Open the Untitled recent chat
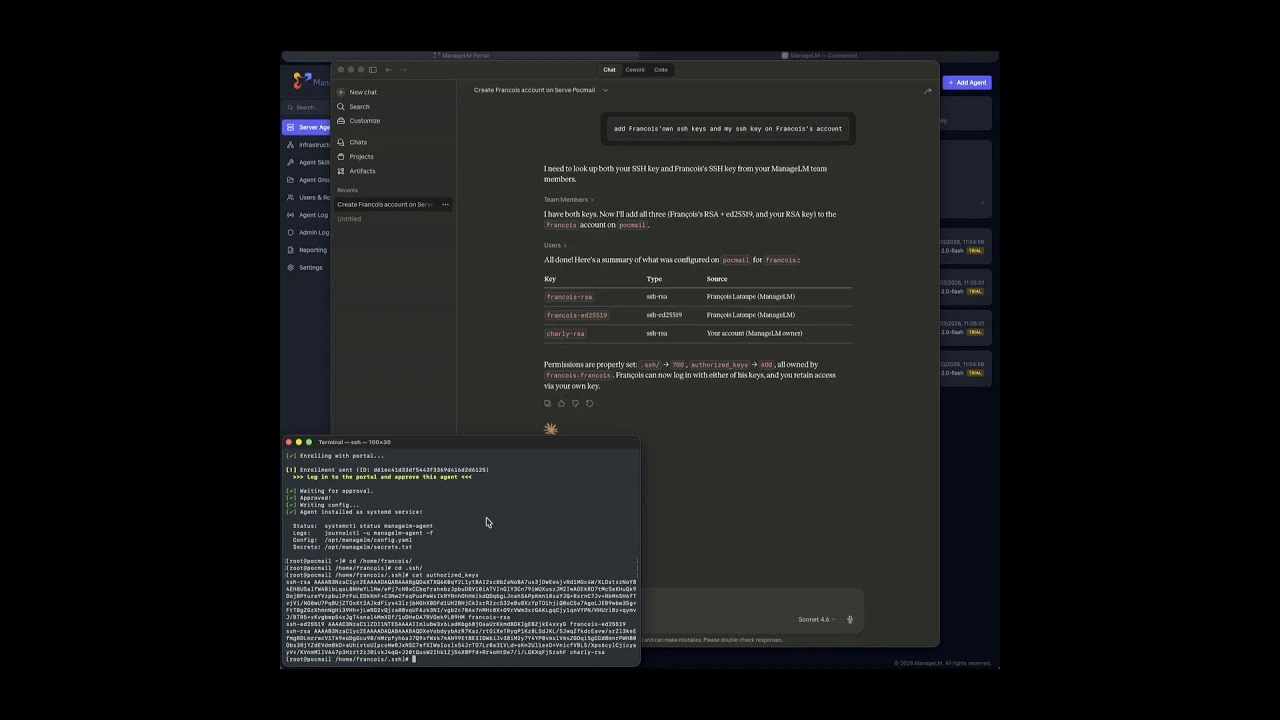The width and height of the screenshot is (1280, 720). click(x=349, y=219)
